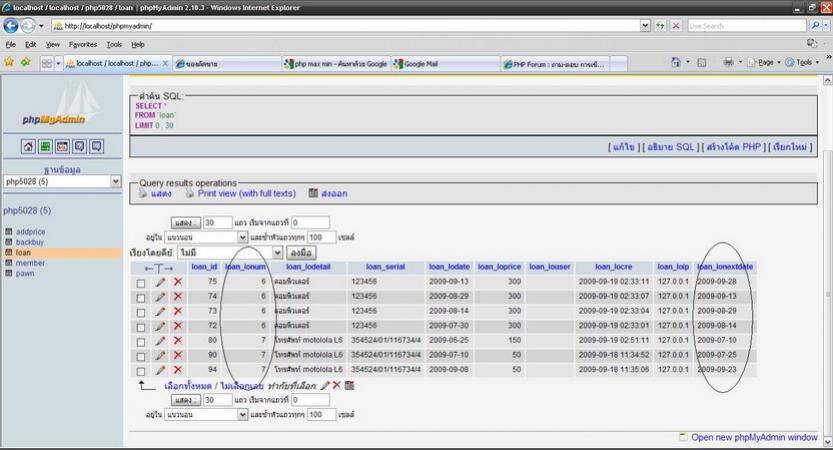The width and height of the screenshot is (833, 450).
Task: Click the IE Home toolbar icon
Action: click(x=676, y=62)
